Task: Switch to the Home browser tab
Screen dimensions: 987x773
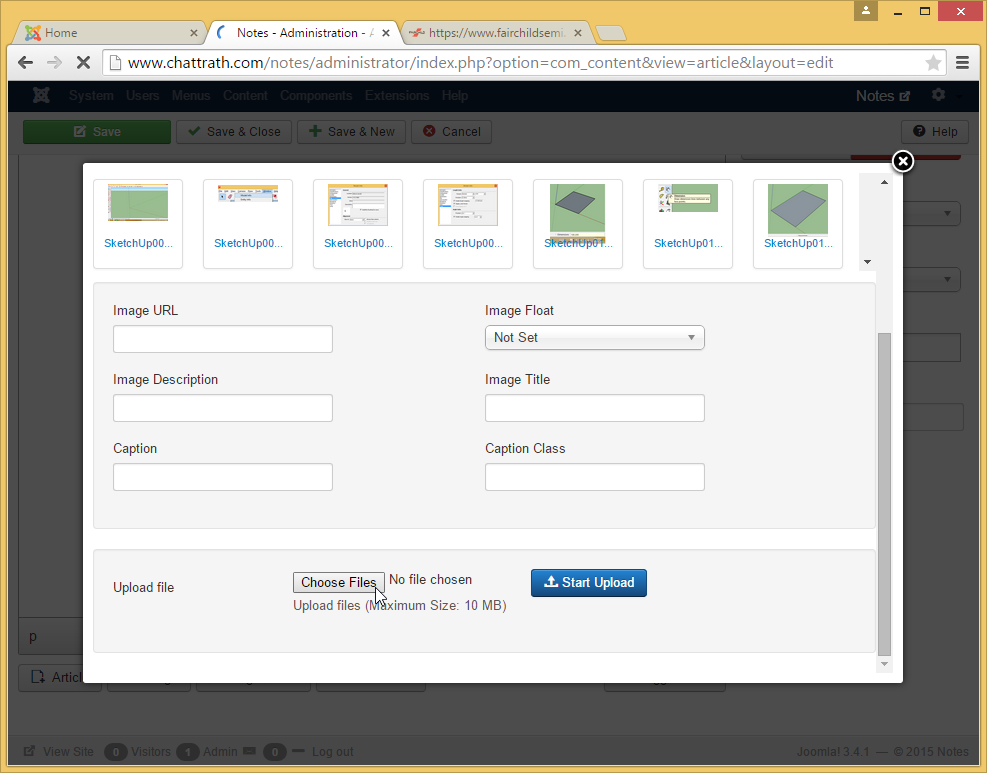Action: pos(110,33)
